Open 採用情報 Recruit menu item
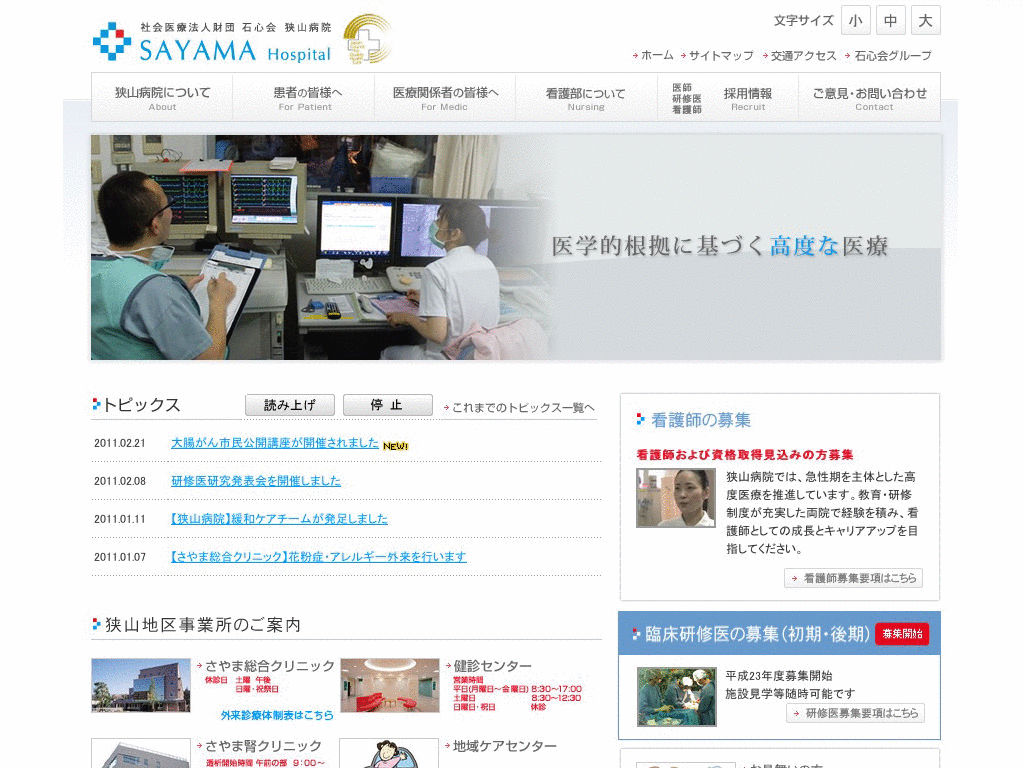Viewport: 1024px width, 768px height. tap(747, 97)
